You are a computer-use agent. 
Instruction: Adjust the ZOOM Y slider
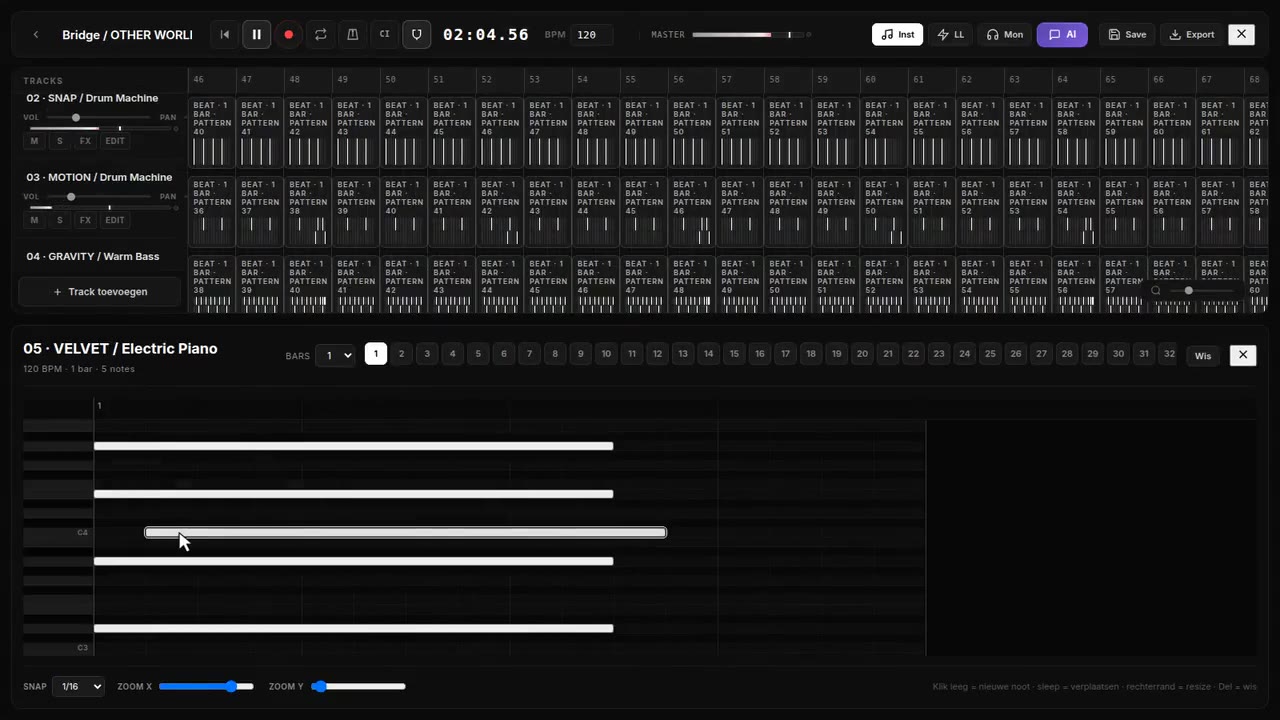358,686
